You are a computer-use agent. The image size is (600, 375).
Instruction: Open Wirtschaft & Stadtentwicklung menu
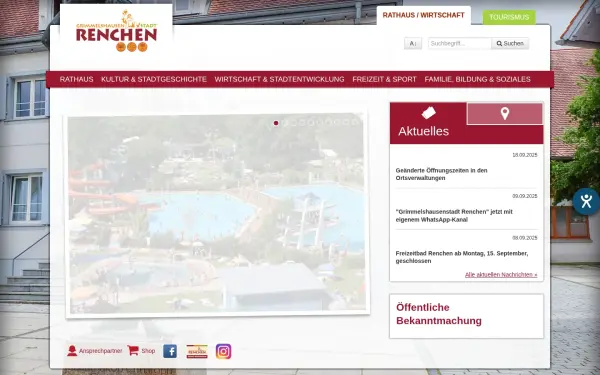pos(279,79)
